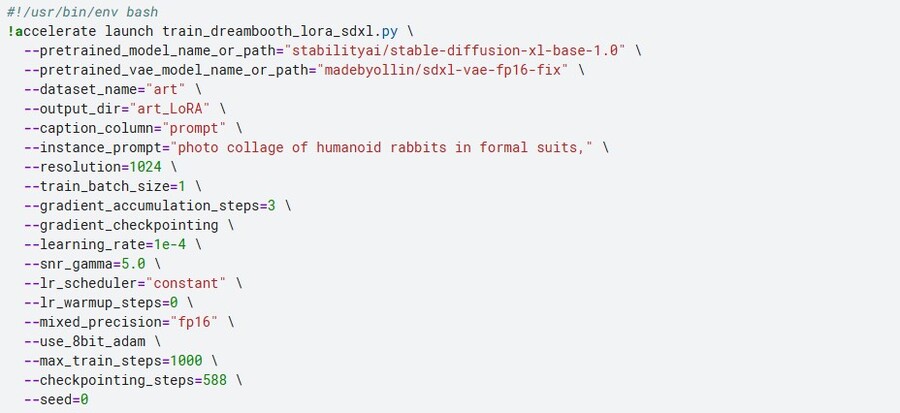900x413 pixels.
Task: Click the mixed_precision value "fp16"
Action: click(198, 322)
